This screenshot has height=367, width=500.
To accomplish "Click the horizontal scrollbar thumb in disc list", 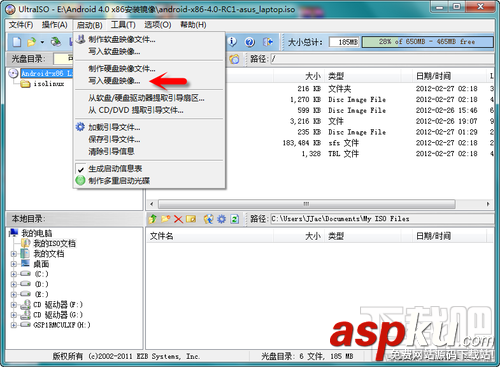I will [x=306, y=204].
